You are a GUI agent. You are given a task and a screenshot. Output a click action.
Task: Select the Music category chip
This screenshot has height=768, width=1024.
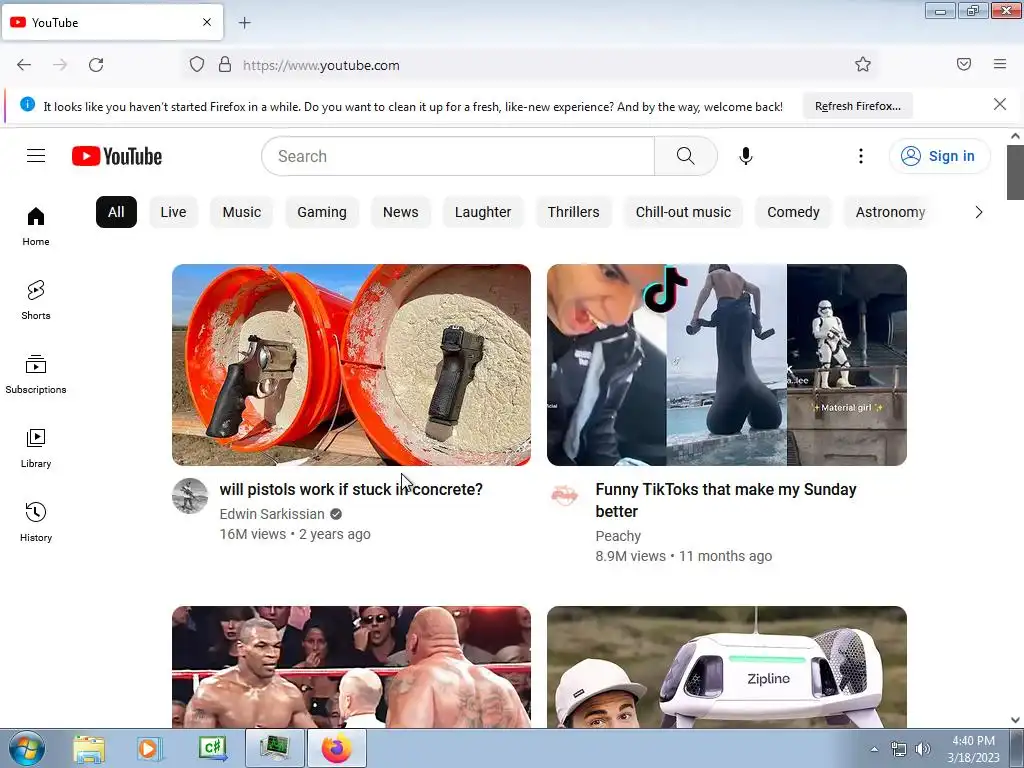pos(242,212)
